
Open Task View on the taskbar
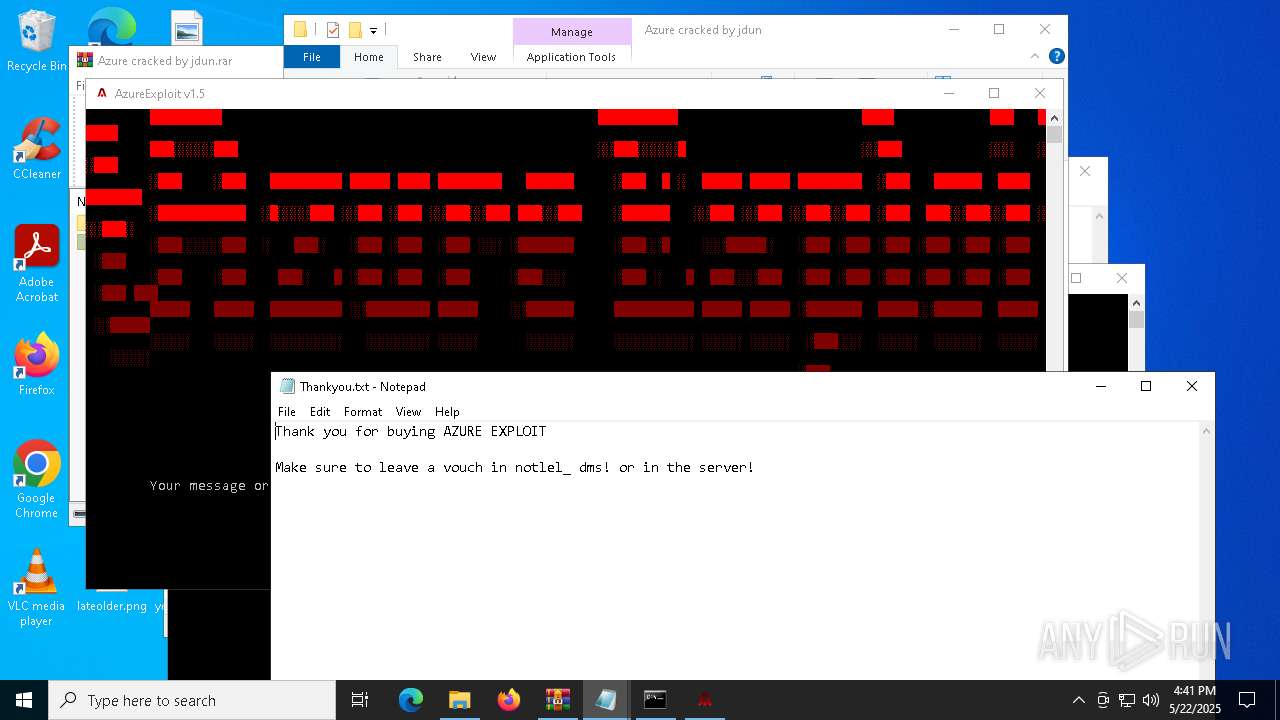click(x=360, y=700)
